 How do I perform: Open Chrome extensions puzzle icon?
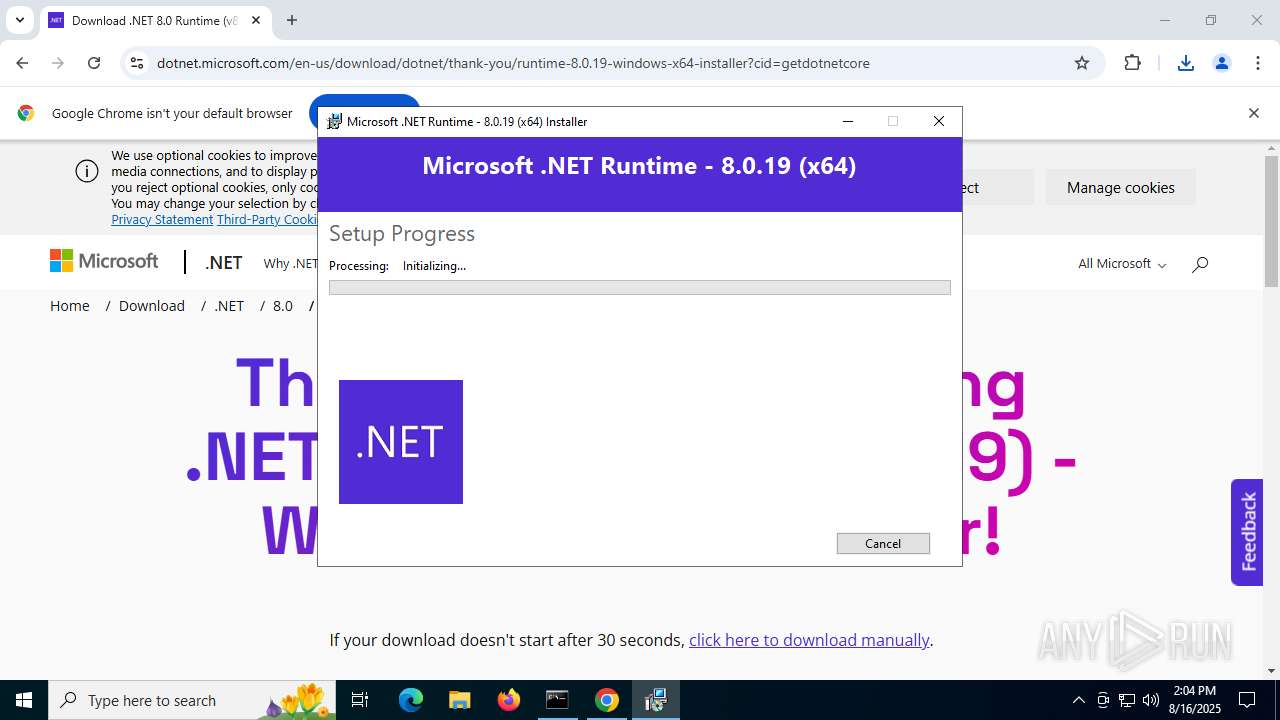click(1132, 63)
